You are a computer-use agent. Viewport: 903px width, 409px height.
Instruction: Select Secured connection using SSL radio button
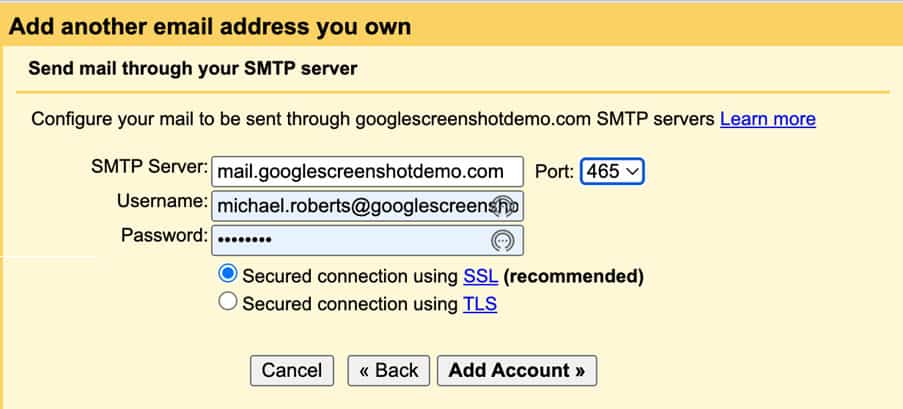coord(228,274)
